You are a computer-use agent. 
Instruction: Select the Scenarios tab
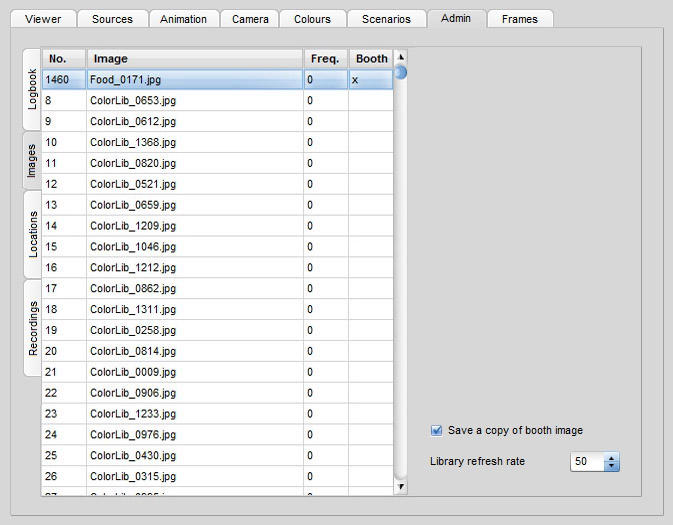[385, 19]
